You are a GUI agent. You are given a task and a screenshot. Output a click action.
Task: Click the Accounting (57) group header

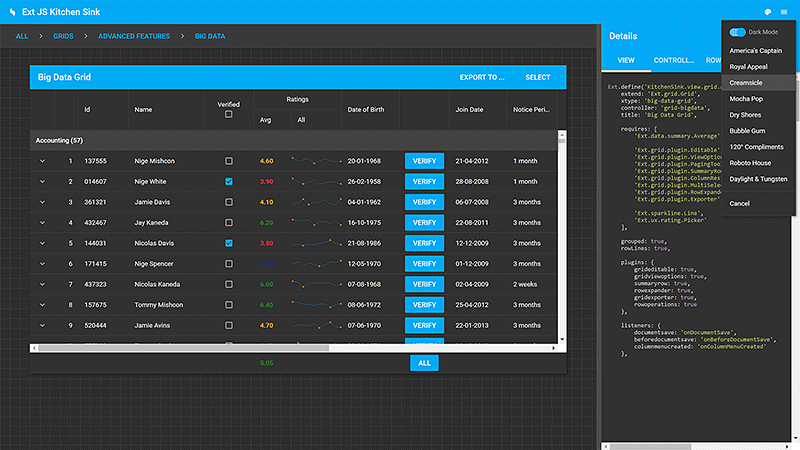pos(59,141)
